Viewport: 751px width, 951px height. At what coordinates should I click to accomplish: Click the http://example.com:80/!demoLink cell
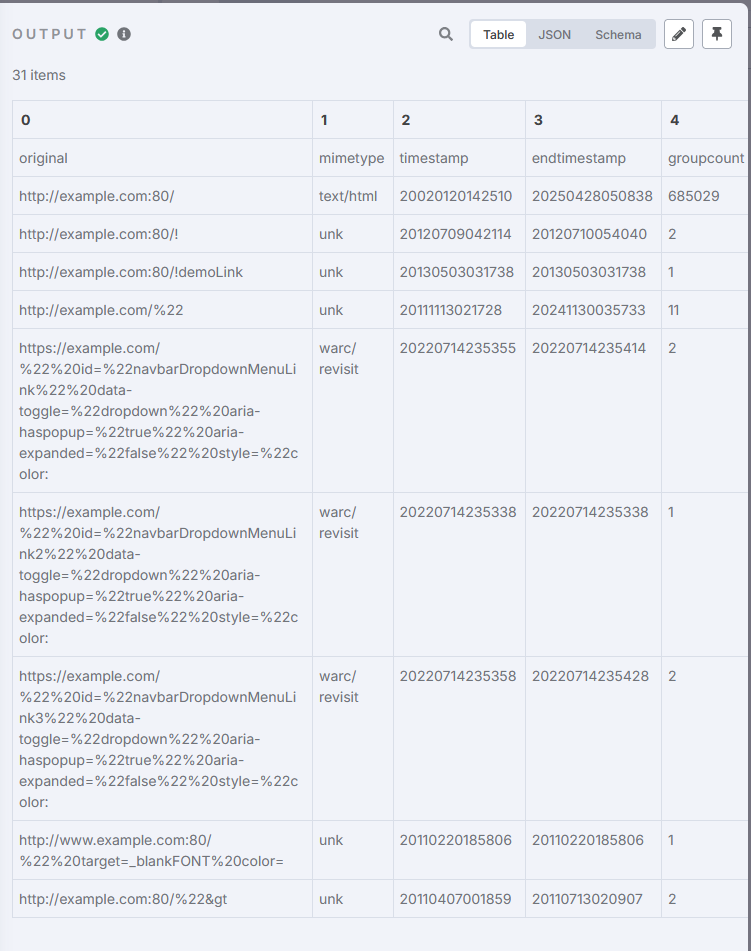[131, 272]
